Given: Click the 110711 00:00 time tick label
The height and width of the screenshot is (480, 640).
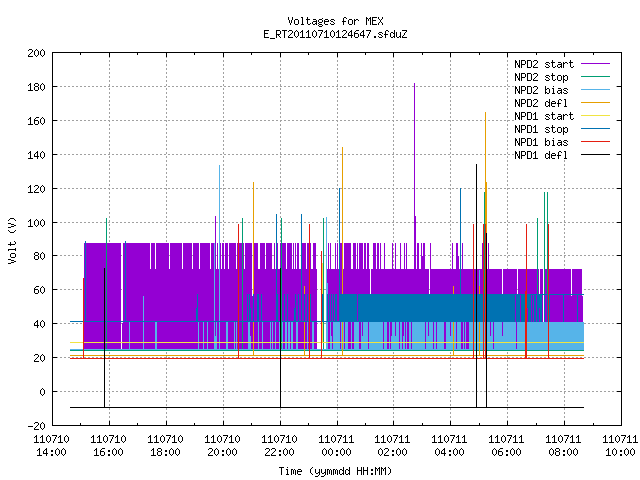Looking at the screenshot, I should pos(336,446).
